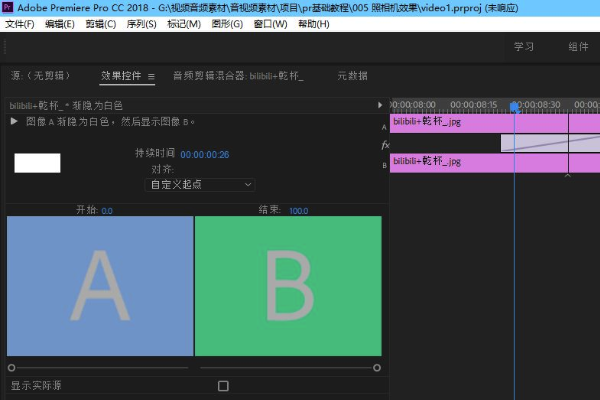Open the 标记(M) menu

pyautogui.click(x=184, y=24)
